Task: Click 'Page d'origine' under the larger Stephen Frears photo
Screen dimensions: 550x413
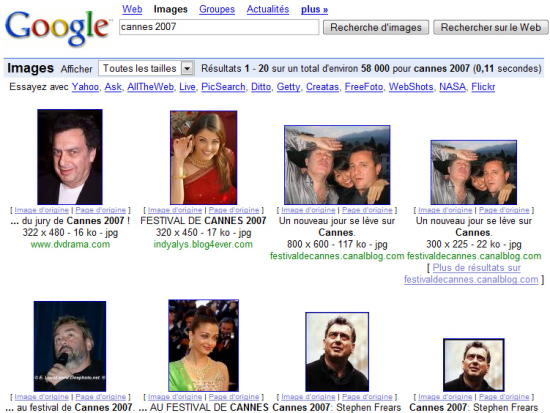Action: [x=367, y=397]
